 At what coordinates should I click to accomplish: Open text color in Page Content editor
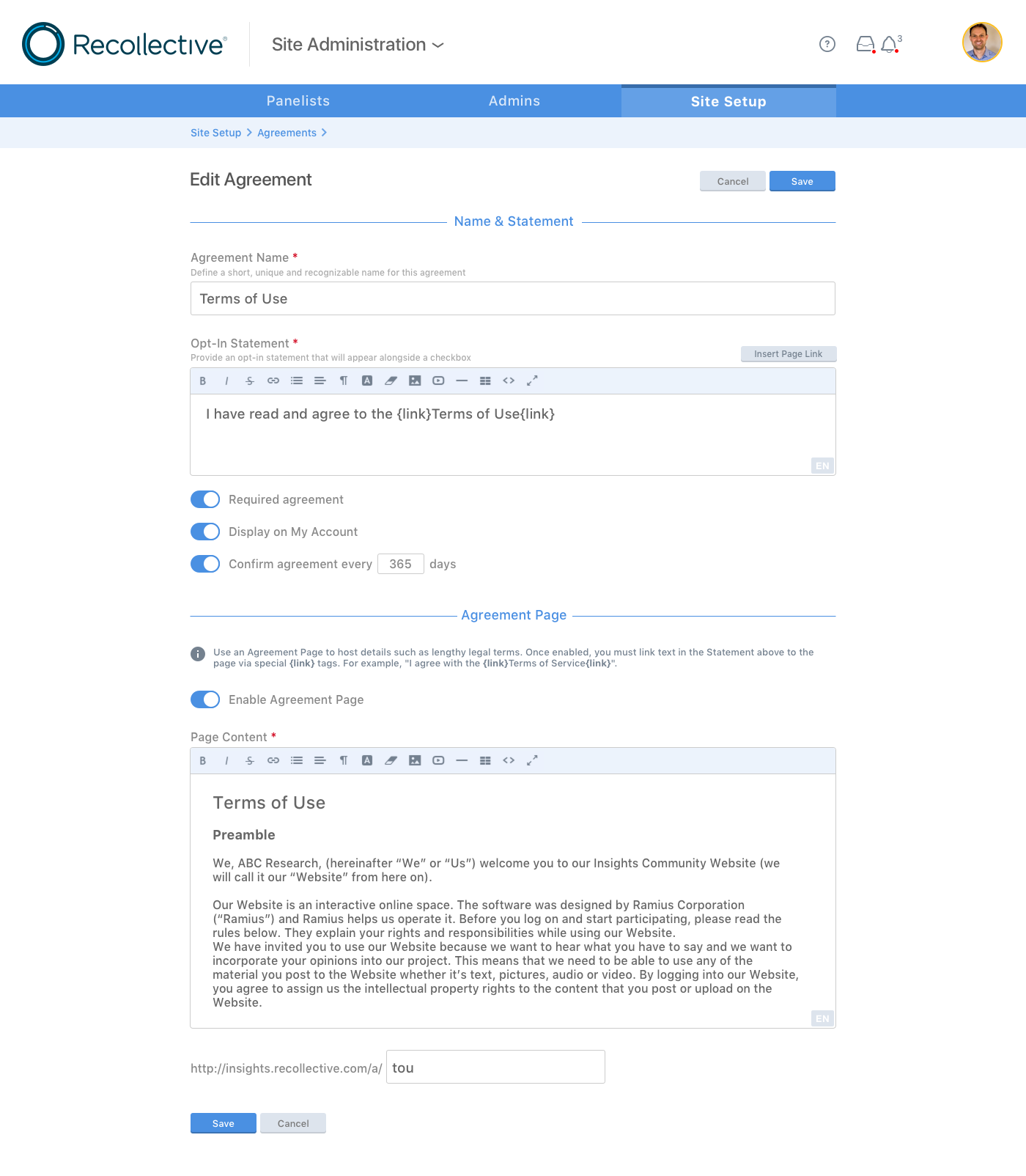367,760
